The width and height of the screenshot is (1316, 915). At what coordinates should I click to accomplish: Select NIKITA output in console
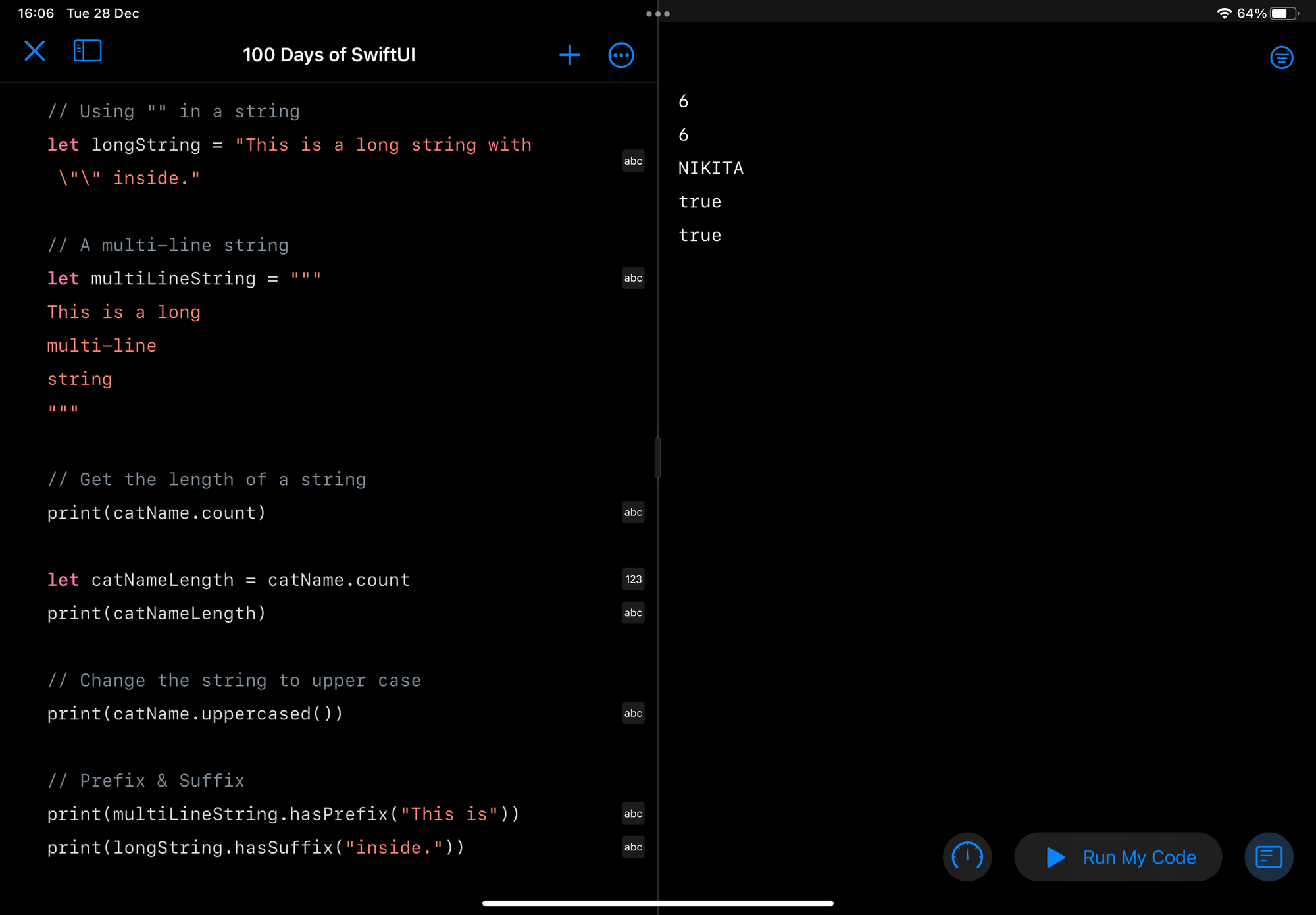click(711, 169)
